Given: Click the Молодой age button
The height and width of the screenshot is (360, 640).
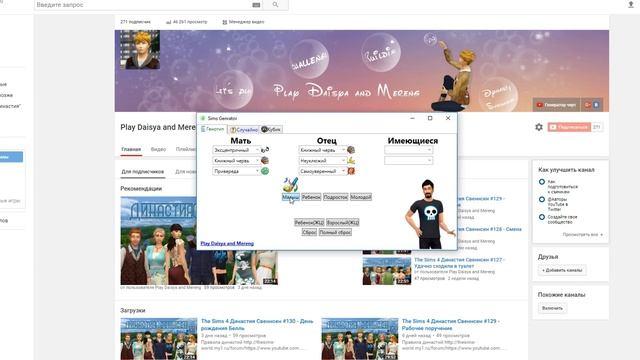Looking at the screenshot, I should click(361, 197).
